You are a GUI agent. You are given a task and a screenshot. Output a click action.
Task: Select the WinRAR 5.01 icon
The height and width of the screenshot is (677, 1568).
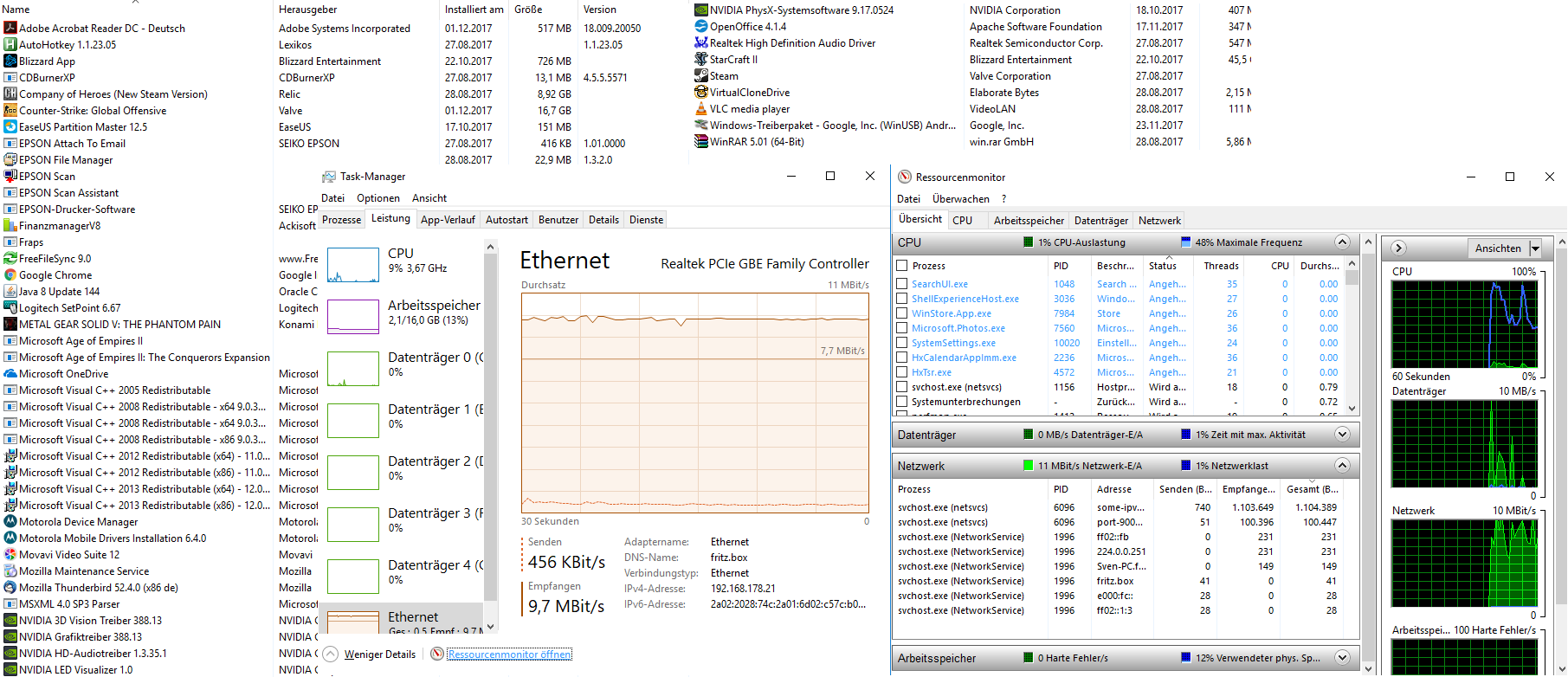coord(701,142)
